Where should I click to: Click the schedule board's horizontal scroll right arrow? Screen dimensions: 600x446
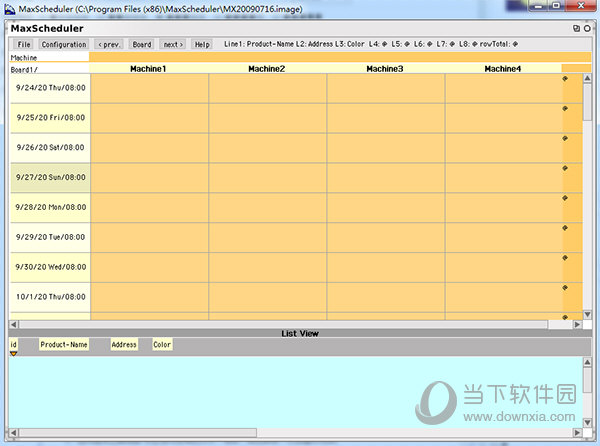tap(577, 324)
